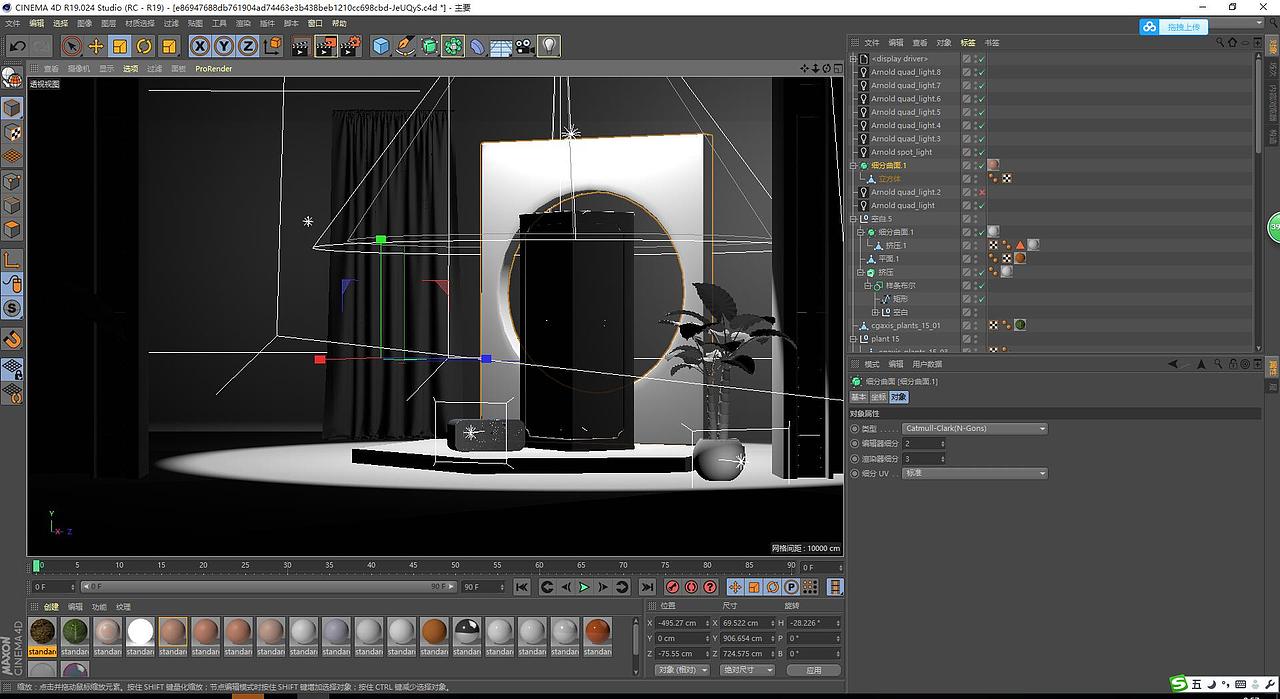
Task: Switch to the 坐标 tab in attributes
Action: (x=877, y=397)
